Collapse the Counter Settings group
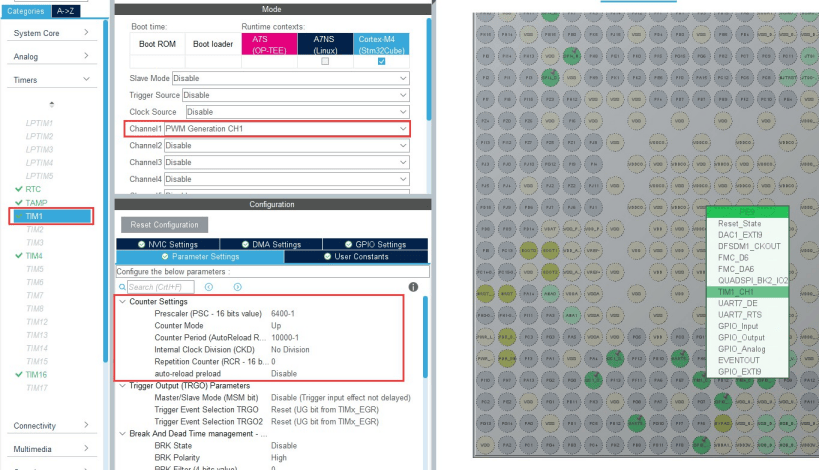820x470 pixels. coord(122,302)
